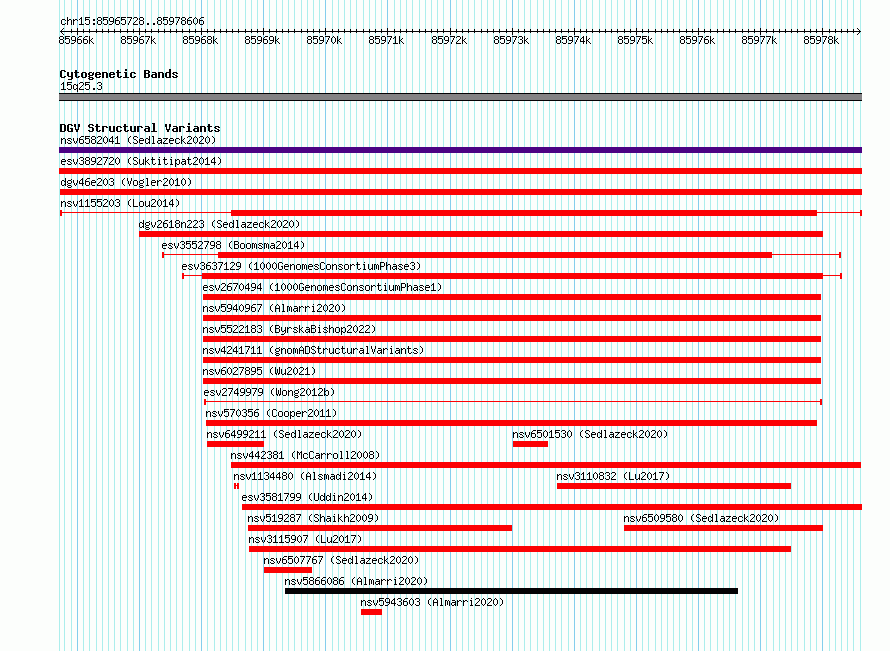Click the 85978k ruler tick label
This screenshot has height=651, width=890.
[821, 40]
